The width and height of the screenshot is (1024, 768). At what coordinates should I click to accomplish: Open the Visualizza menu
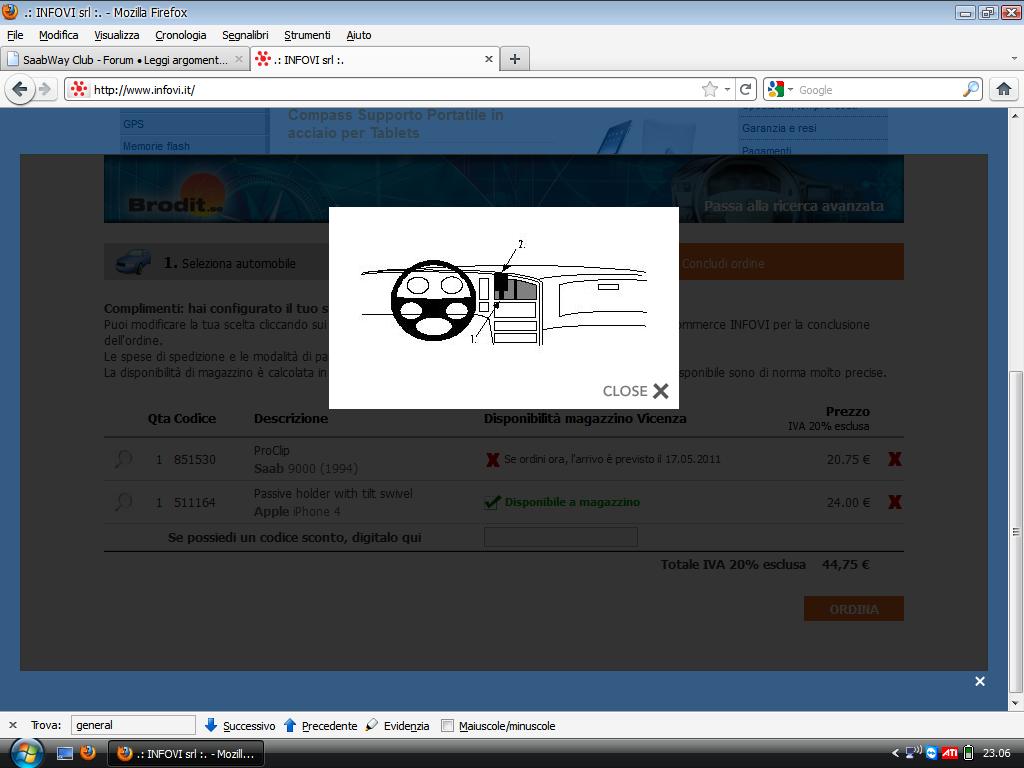click(x=116, y=35)
